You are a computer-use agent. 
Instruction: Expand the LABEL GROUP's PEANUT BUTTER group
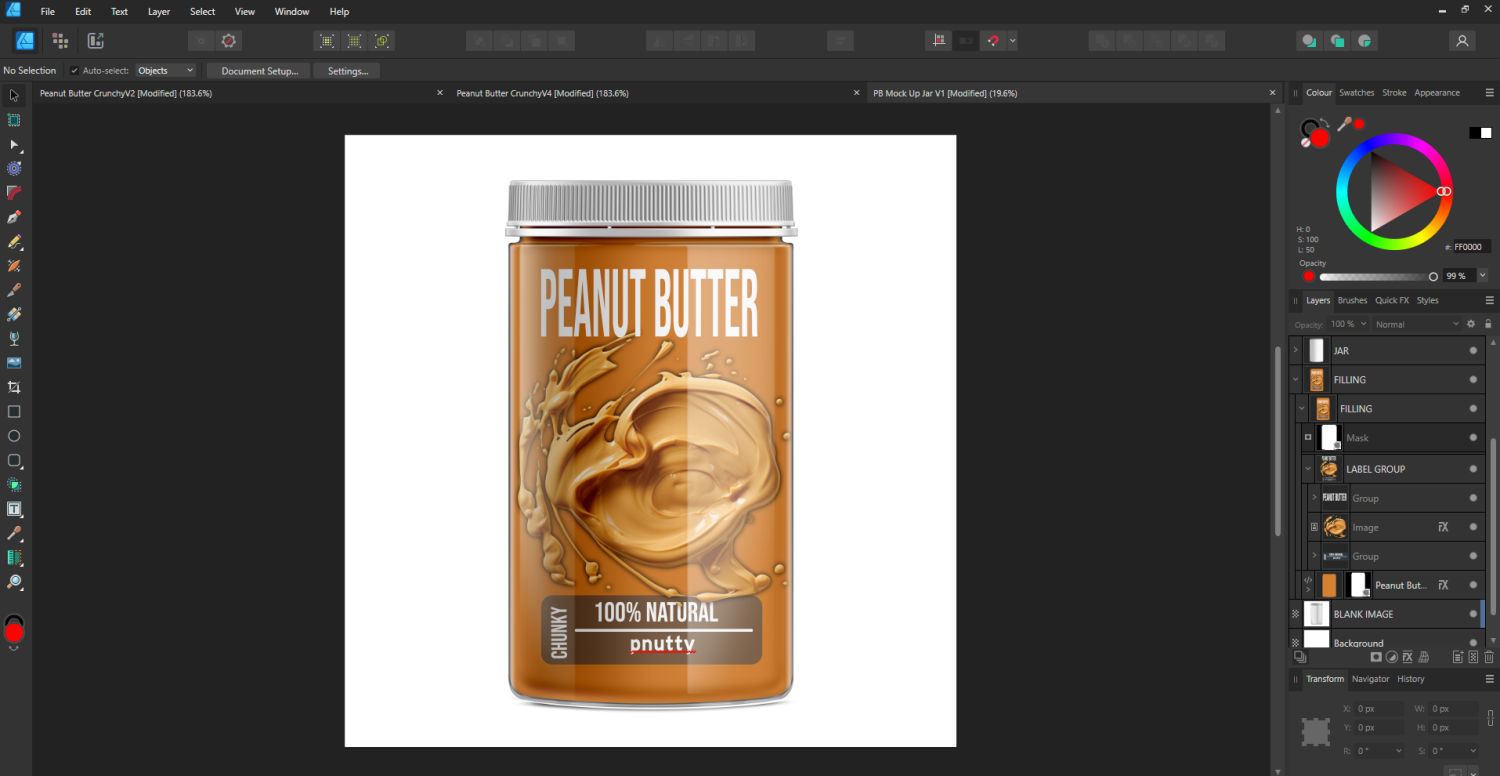pyautogui.click(x=1313, y=497)
